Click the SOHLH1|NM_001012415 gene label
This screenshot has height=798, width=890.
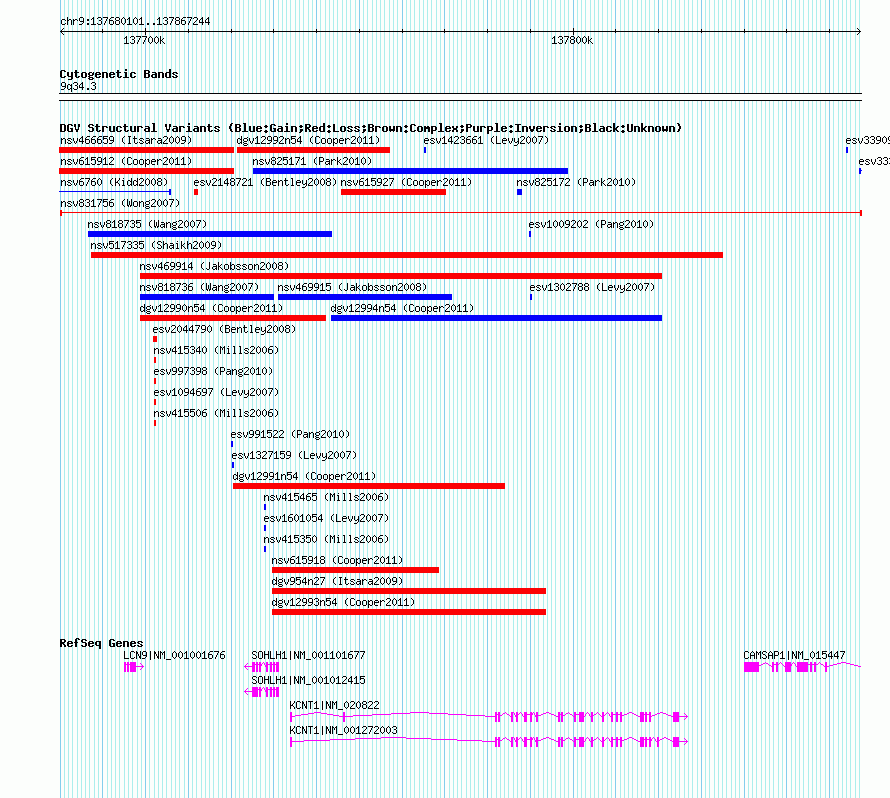point(308,680)
